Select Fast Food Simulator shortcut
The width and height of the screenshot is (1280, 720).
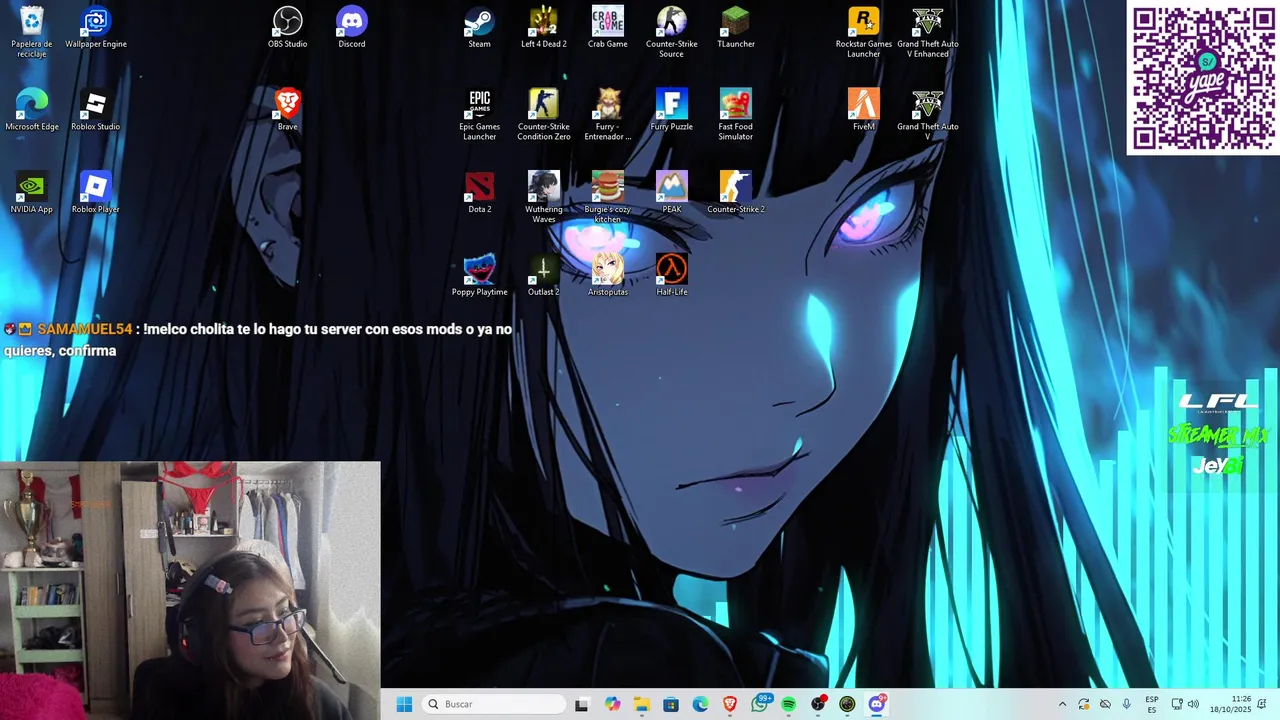736,115
